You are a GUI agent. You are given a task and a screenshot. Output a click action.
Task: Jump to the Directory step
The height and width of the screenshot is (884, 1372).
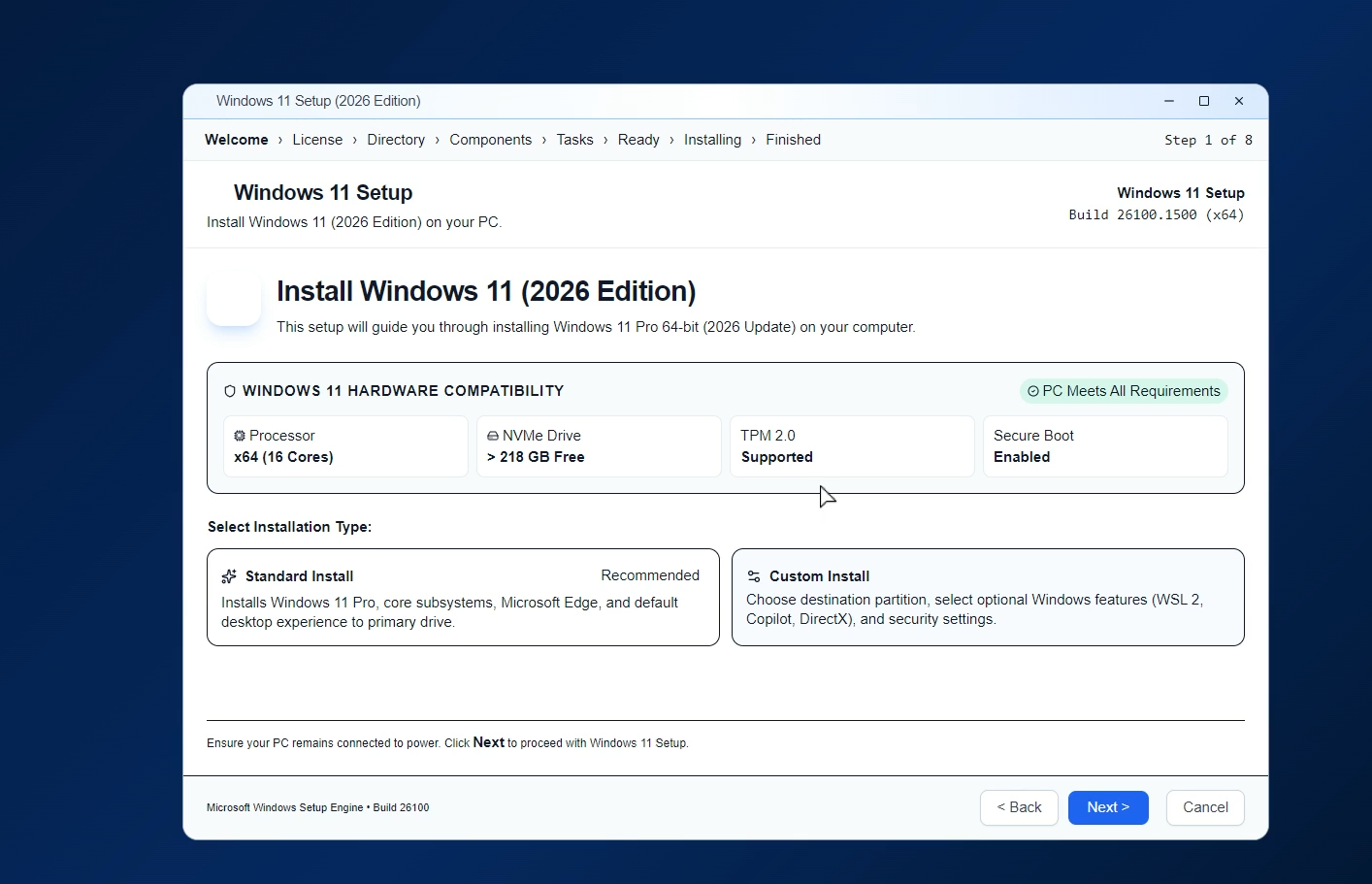click(396, 140)
